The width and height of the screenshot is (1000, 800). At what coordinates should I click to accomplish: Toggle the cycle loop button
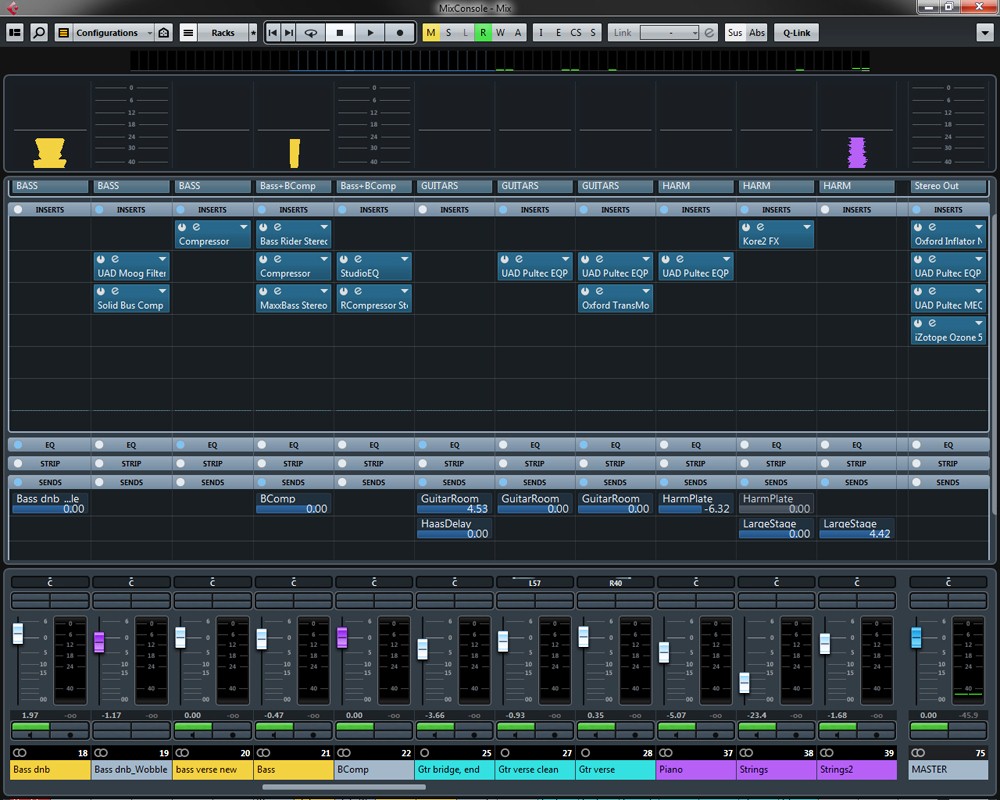click(x=311, y=33)
